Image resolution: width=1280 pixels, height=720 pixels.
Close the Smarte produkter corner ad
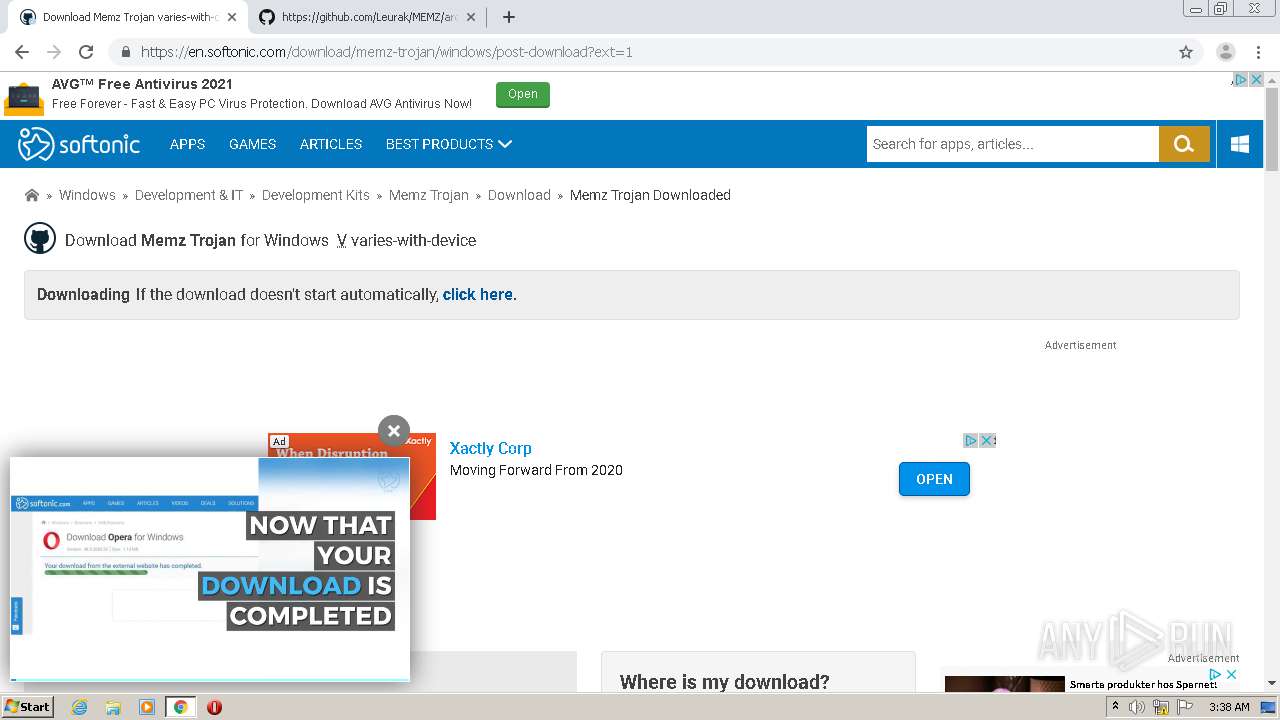click(1232, 675)
